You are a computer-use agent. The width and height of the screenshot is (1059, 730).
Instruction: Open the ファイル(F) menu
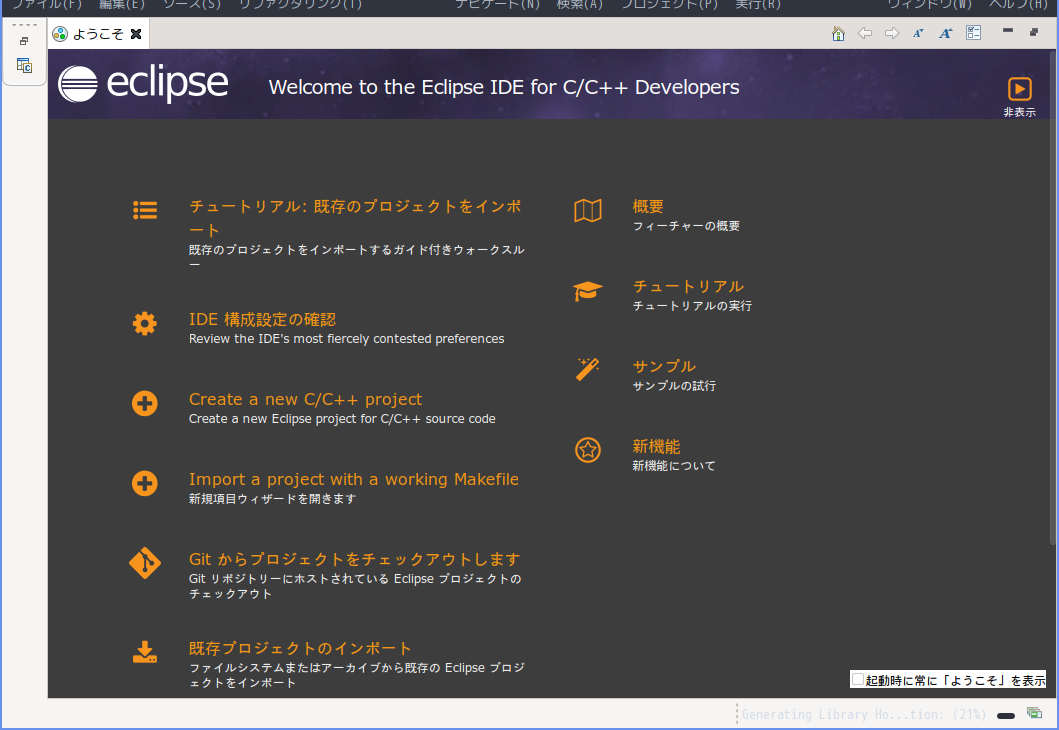[x=47, y=5]
